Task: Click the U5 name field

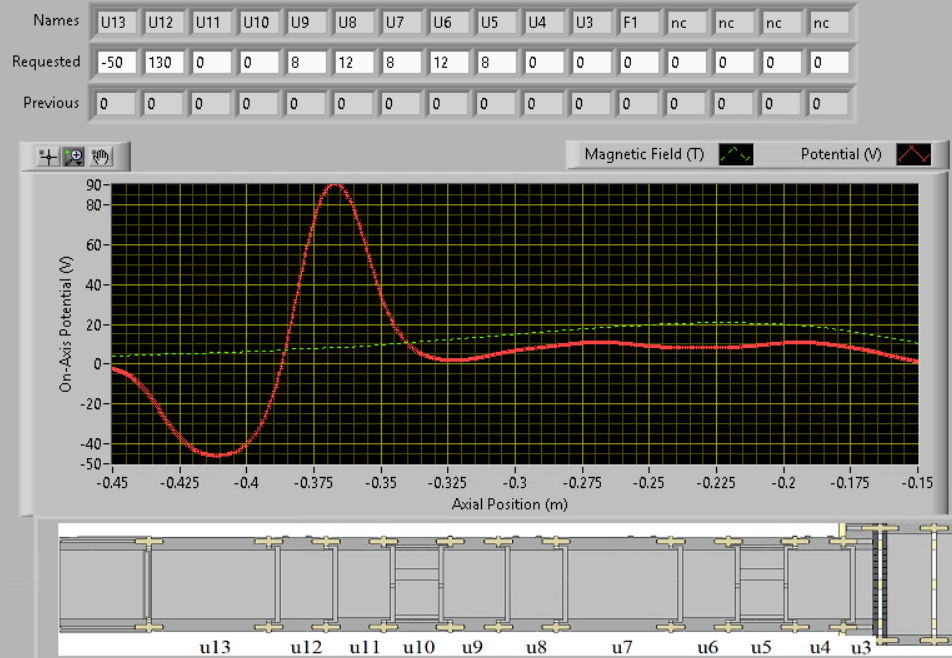Action: click(496, 22)
